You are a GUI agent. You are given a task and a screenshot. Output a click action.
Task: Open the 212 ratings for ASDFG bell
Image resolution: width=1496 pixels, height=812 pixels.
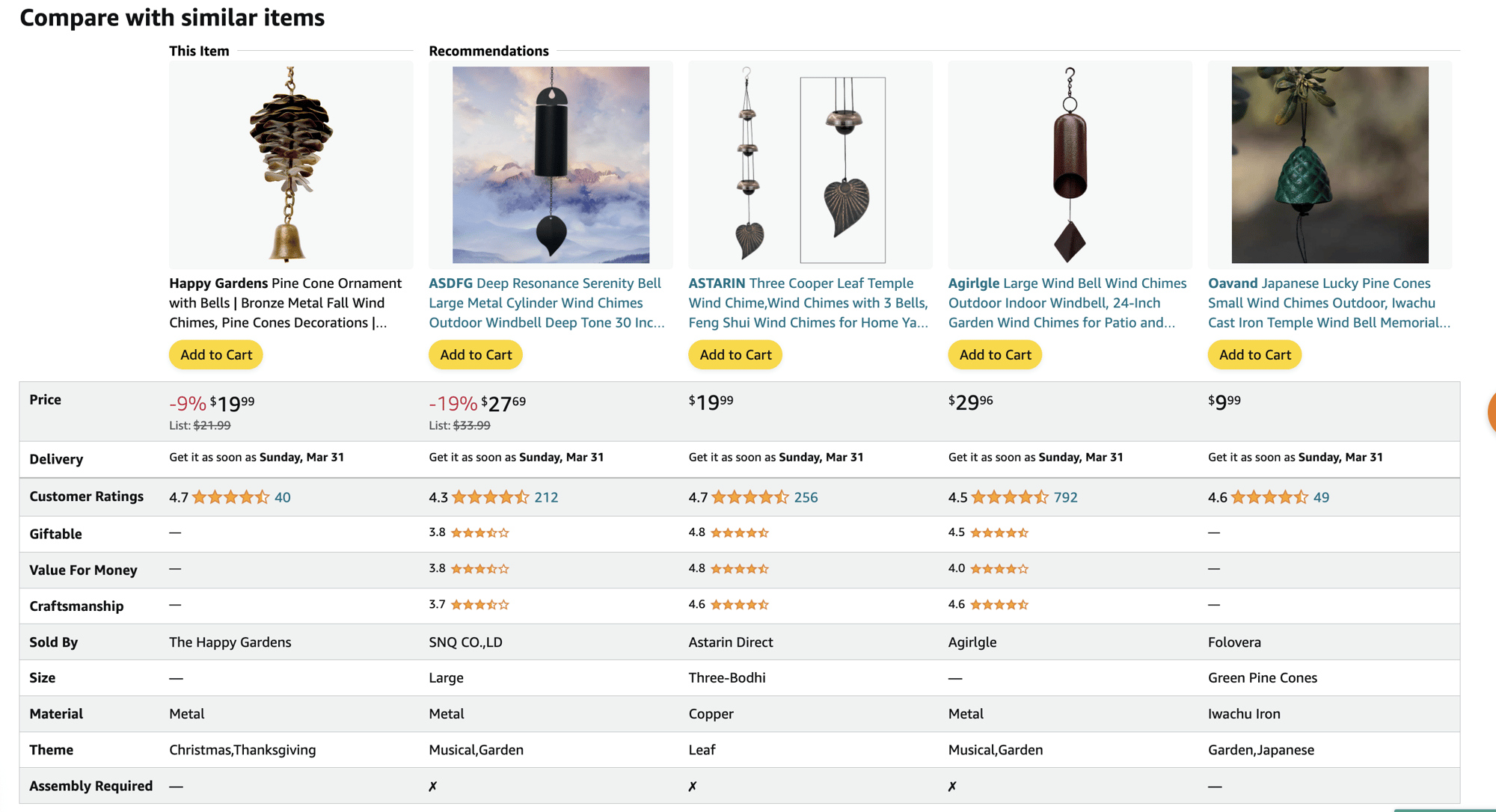click(546, 497)
